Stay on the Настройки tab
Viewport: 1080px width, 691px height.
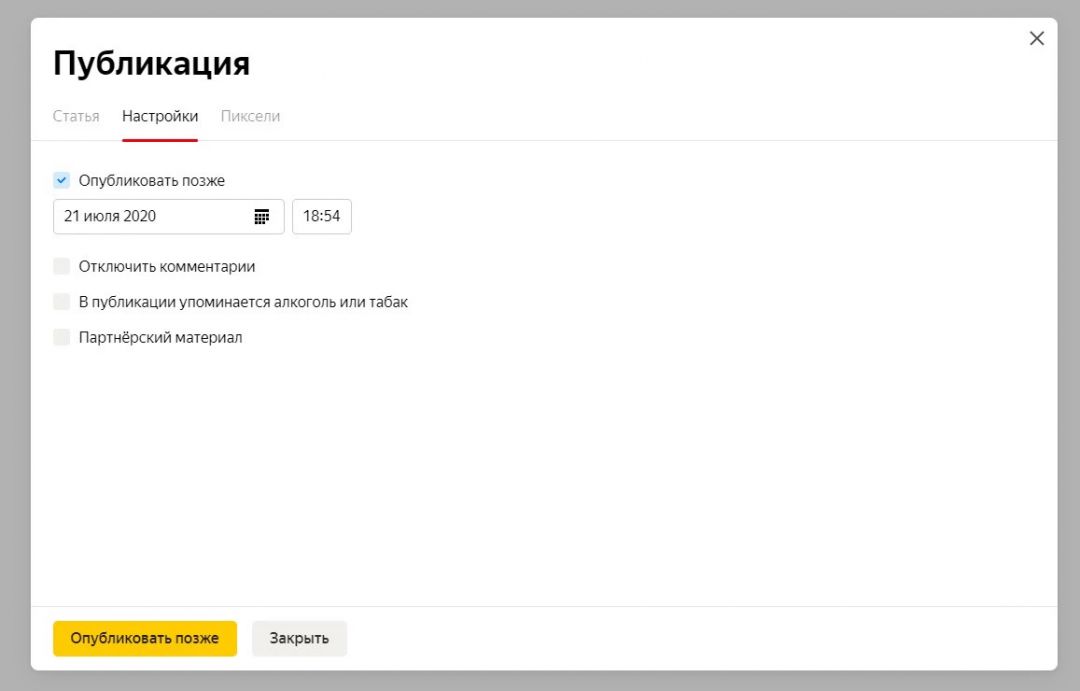pos(159,116)
